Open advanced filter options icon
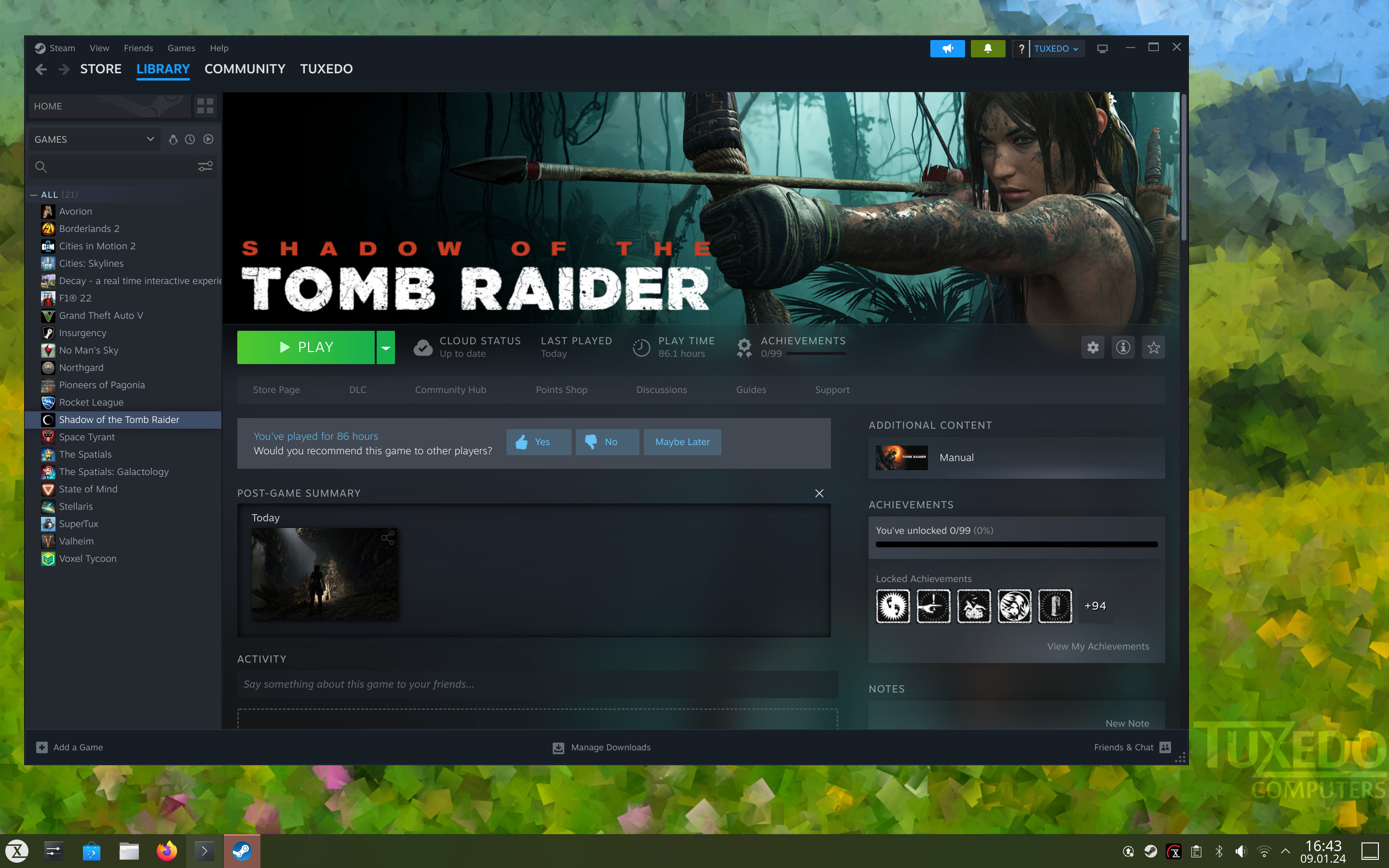 point(205,166)
